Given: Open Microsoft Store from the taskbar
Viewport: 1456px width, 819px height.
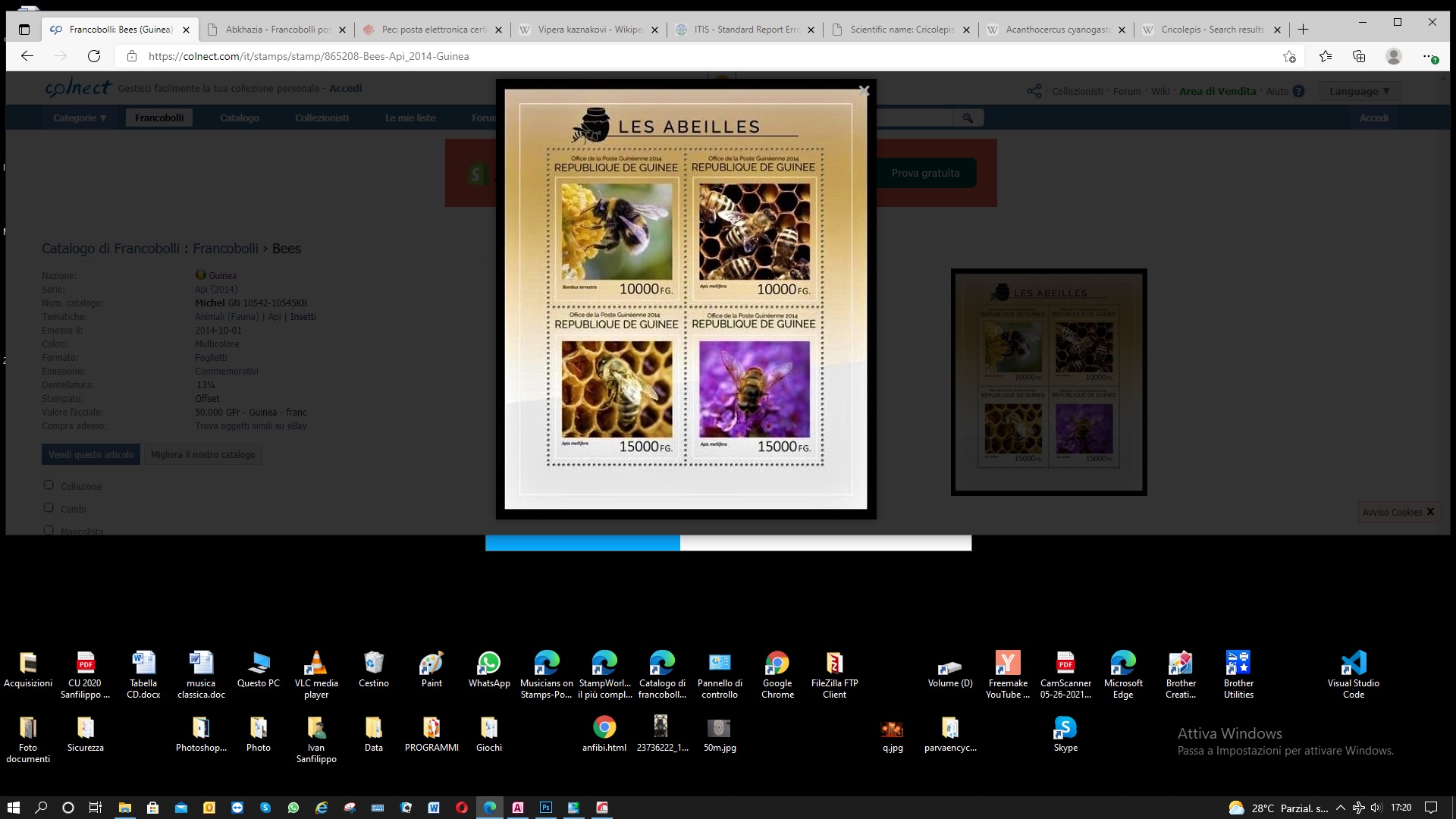Looking at the screenshot, I should [x=152, y=808].
